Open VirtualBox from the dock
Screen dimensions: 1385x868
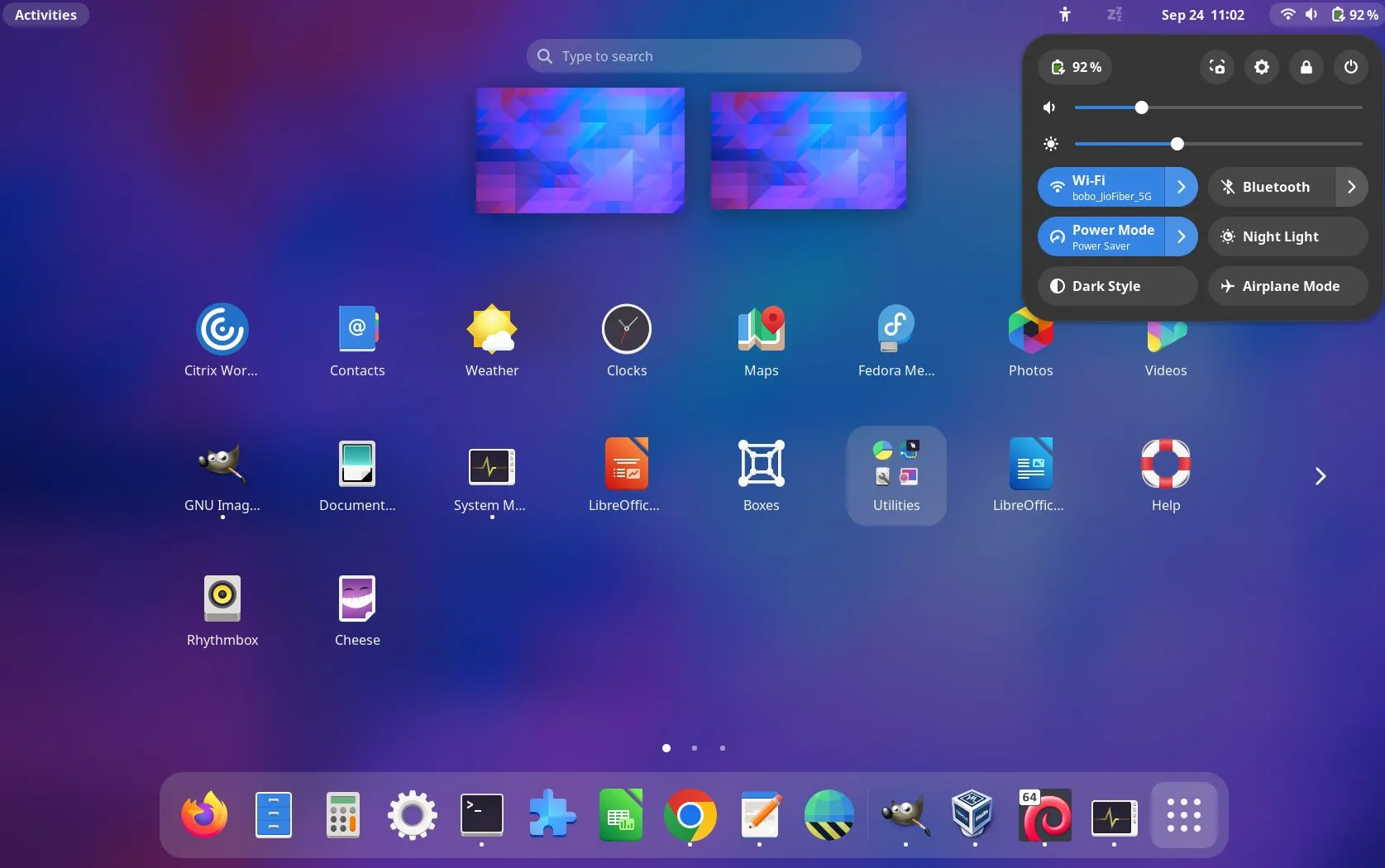[972, 816]
